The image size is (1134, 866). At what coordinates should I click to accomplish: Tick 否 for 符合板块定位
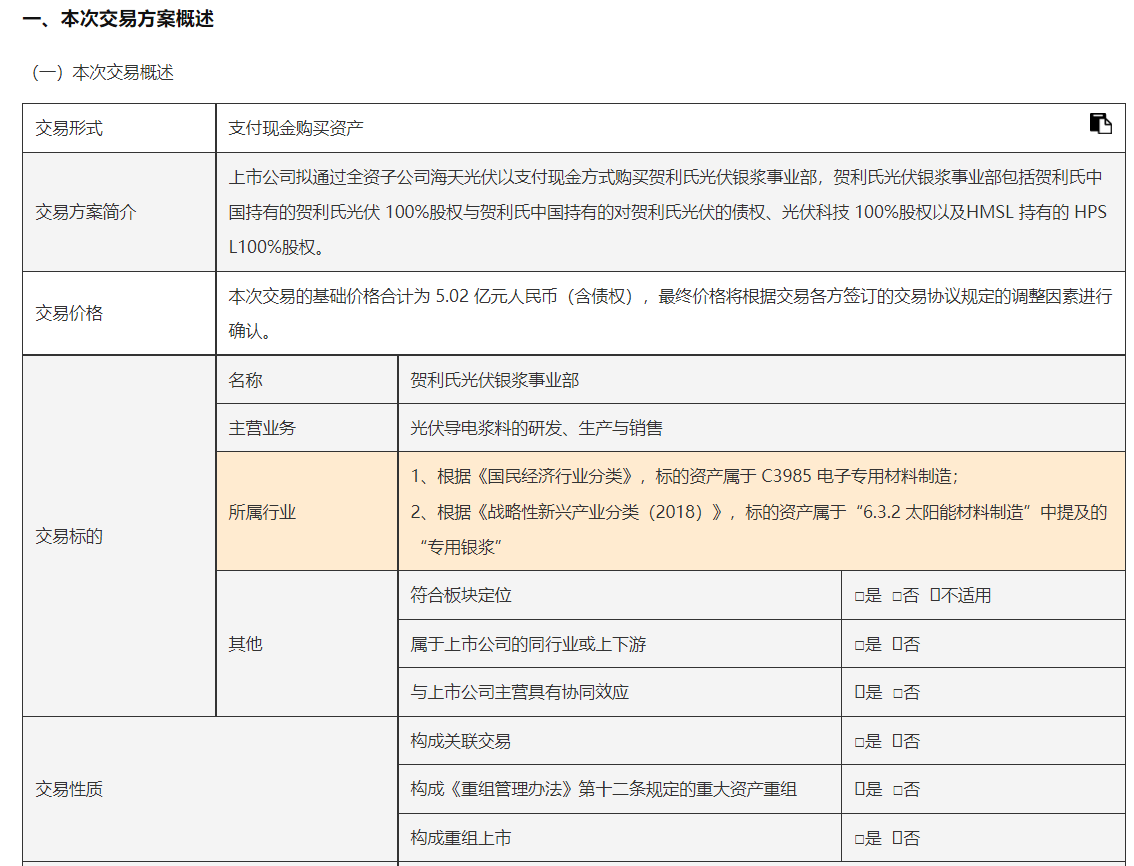pyautogui.click(x=897, y=597)
